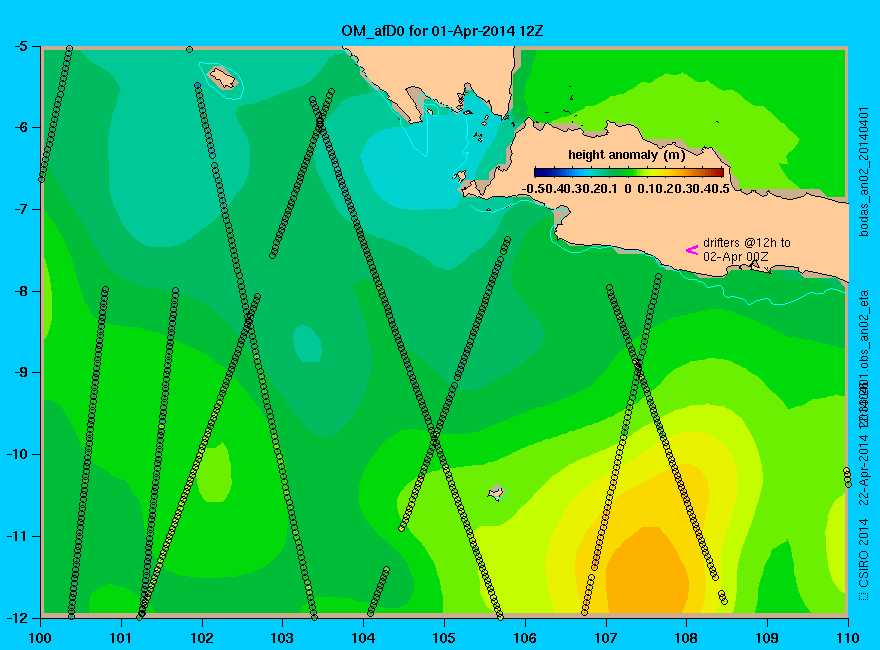Viewport: 880px width, 650px height.
Task: Click the altimeter track crossover near 107.4E, 9S
Action: click(638, 368)
